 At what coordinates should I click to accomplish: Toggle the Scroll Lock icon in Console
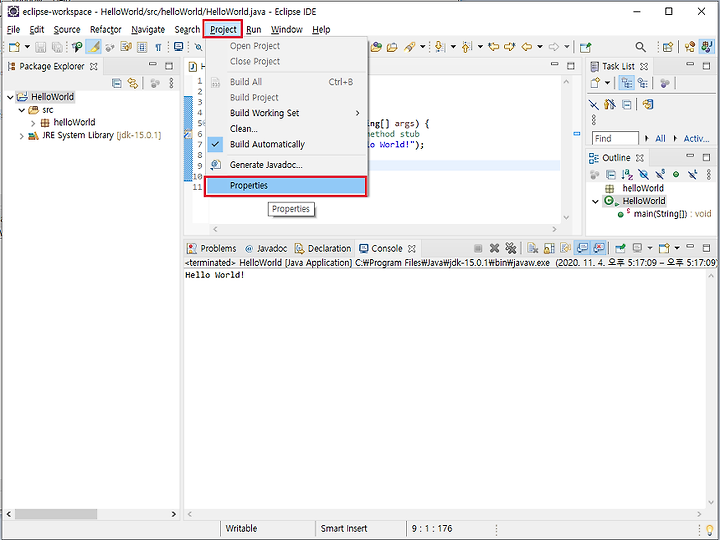pos(549,248)
